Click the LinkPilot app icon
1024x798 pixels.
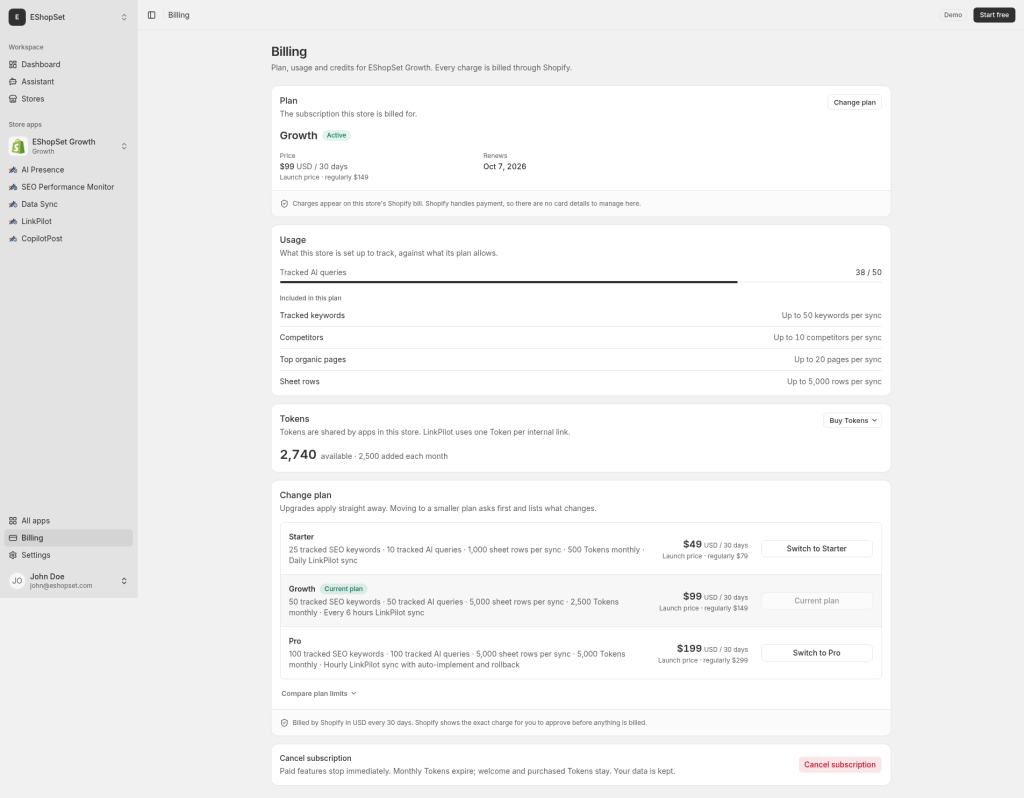13,221
